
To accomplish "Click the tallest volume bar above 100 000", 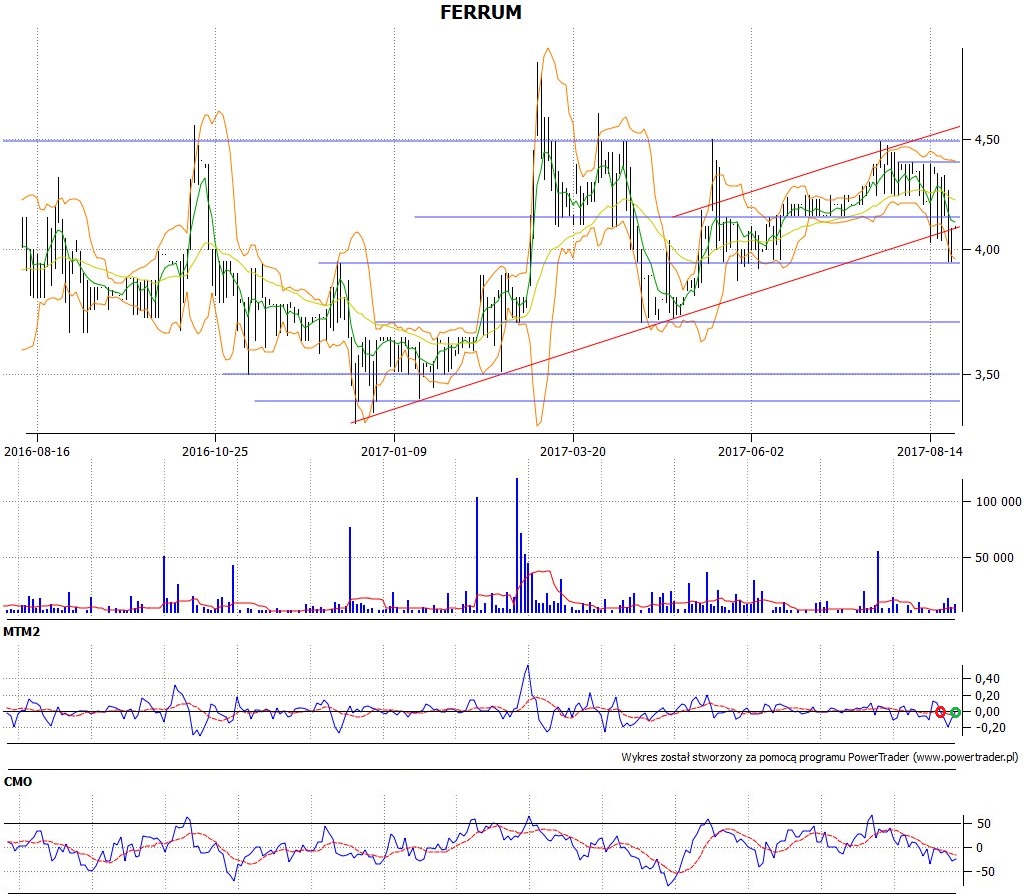I will [517, 545].
